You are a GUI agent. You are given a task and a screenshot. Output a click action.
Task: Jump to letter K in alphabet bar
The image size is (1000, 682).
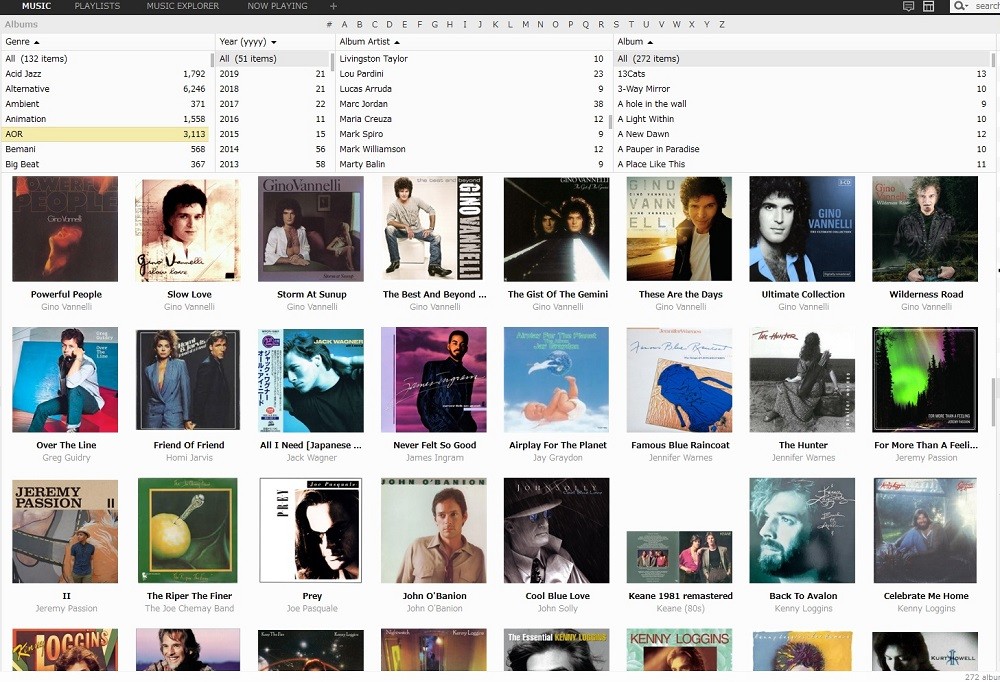point(495,24)
